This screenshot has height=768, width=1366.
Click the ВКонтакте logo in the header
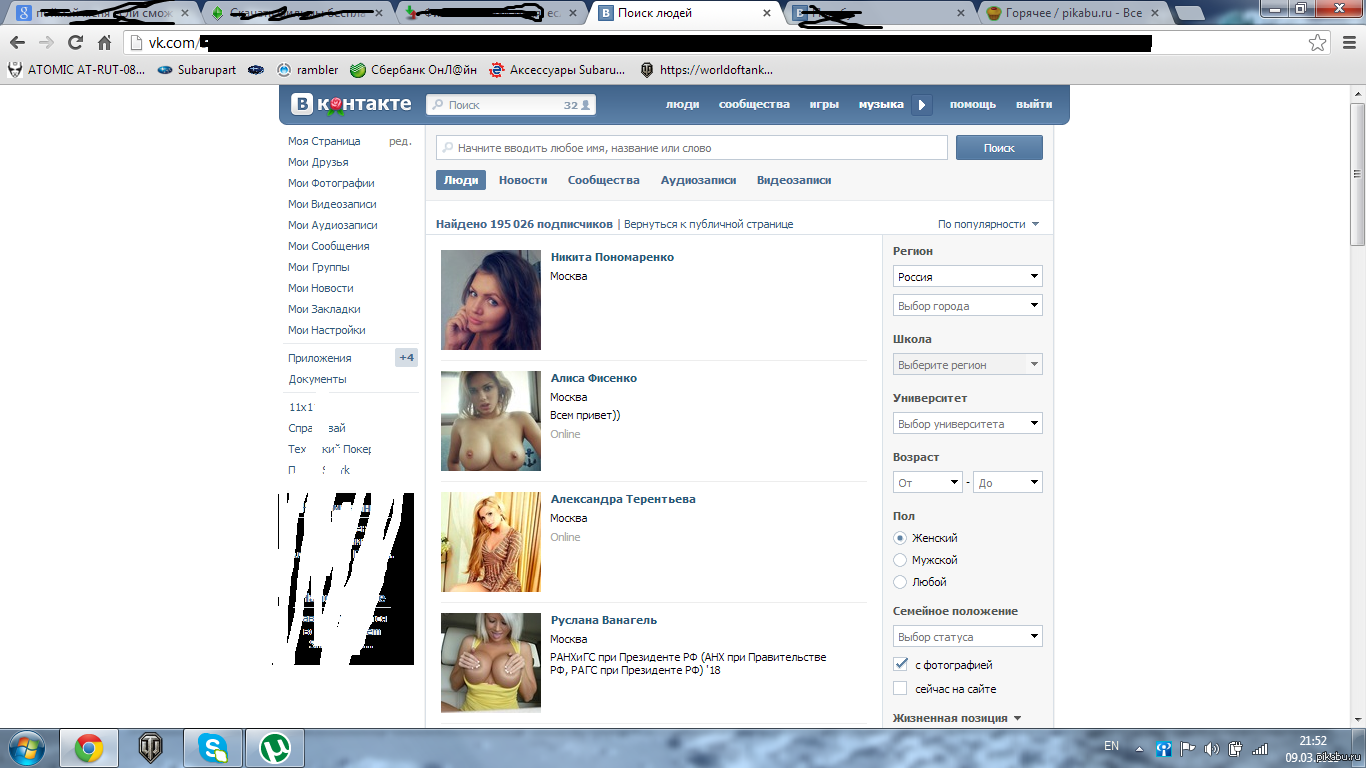(x=351, y=104)
